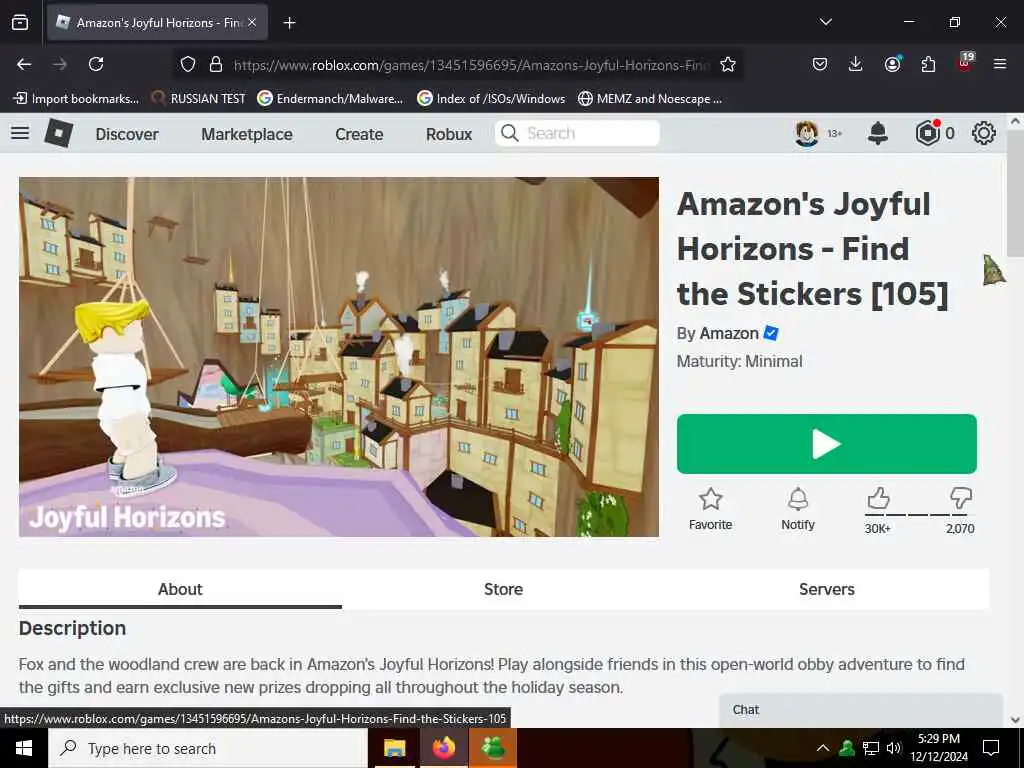
Task: Expand the list all tabs dropdown
Action: 825,22
